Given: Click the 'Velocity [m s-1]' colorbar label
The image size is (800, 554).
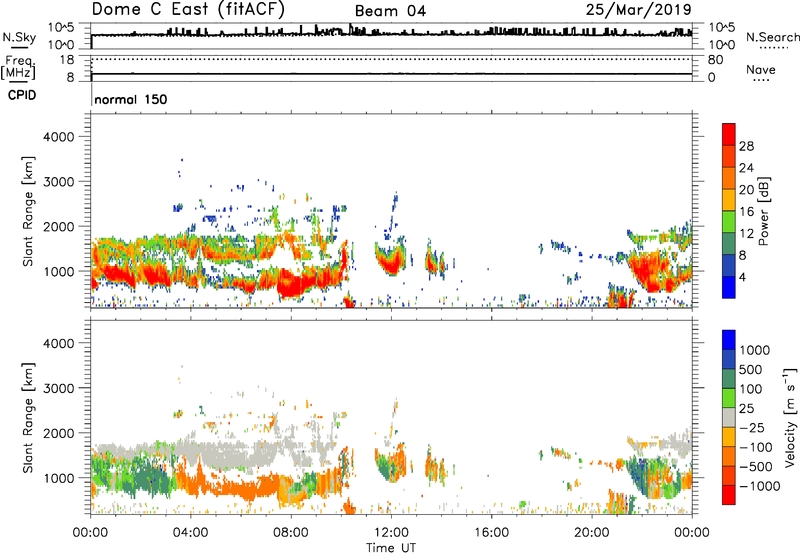Looking at the screenshot, I should click(x=790, y=417).
